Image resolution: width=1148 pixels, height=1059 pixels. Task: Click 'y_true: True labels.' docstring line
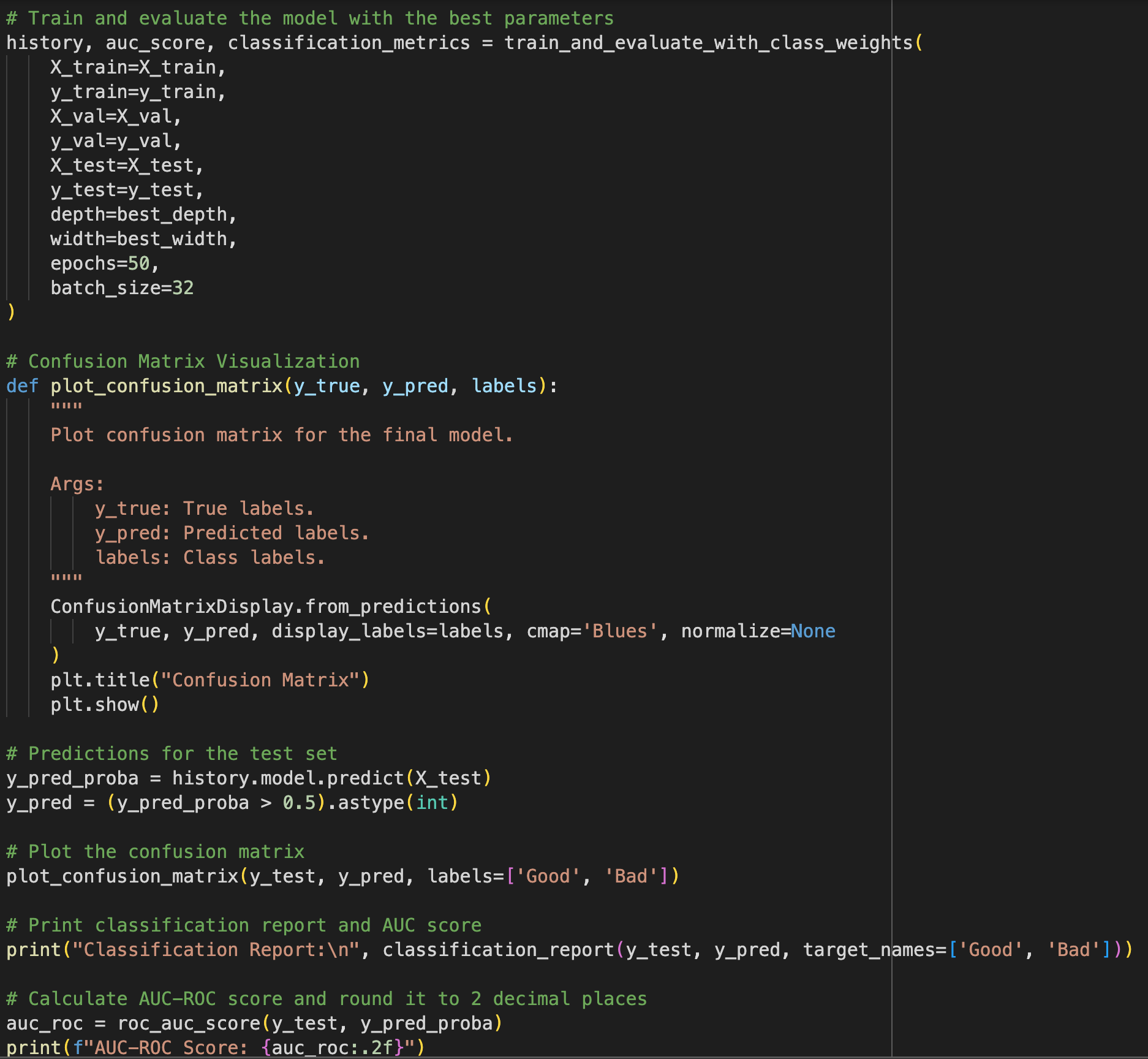point(205,509)
